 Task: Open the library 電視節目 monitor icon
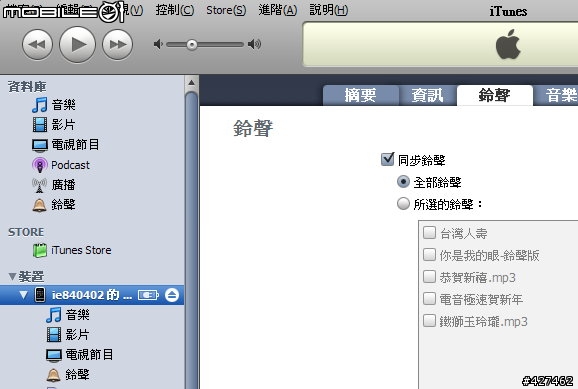[x=39, y=145]
